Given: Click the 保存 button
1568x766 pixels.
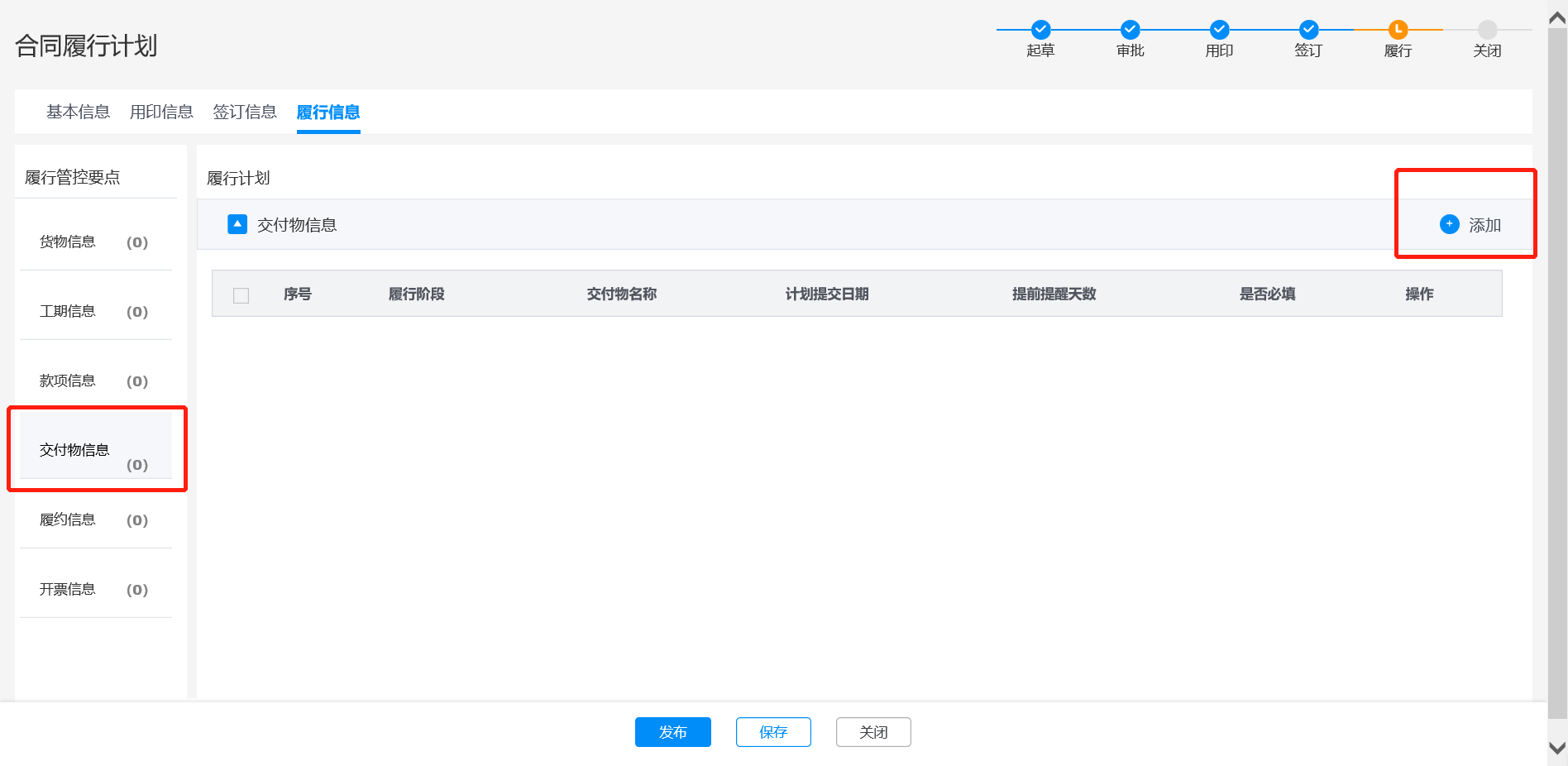Looking at the screenshot, I should (773, 732).
